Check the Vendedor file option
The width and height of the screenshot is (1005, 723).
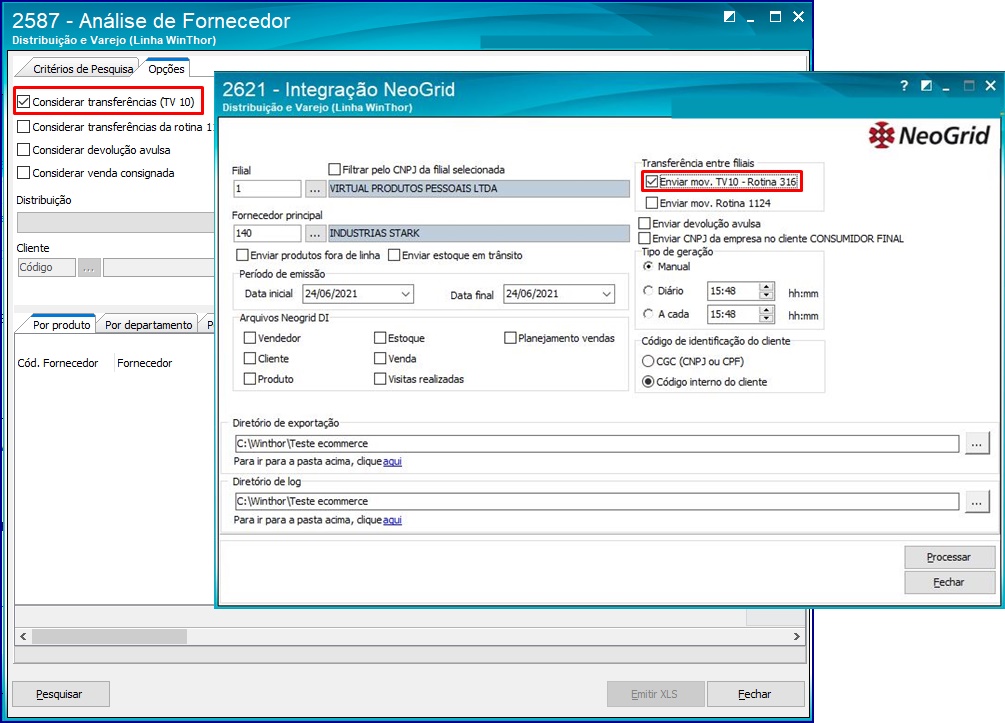tap(250, 338)
